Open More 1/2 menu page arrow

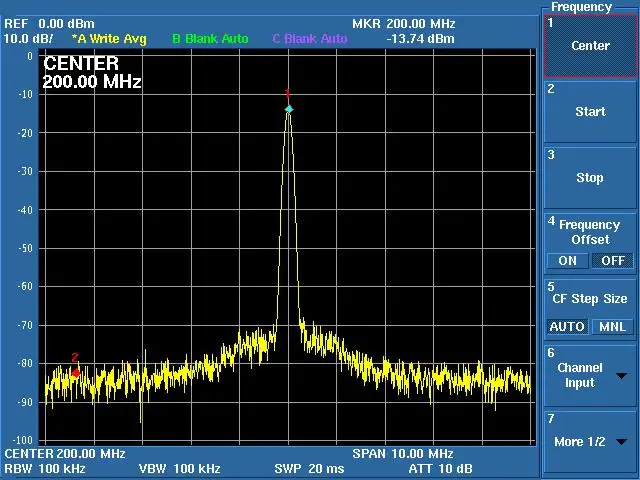(x=622, y=442)
